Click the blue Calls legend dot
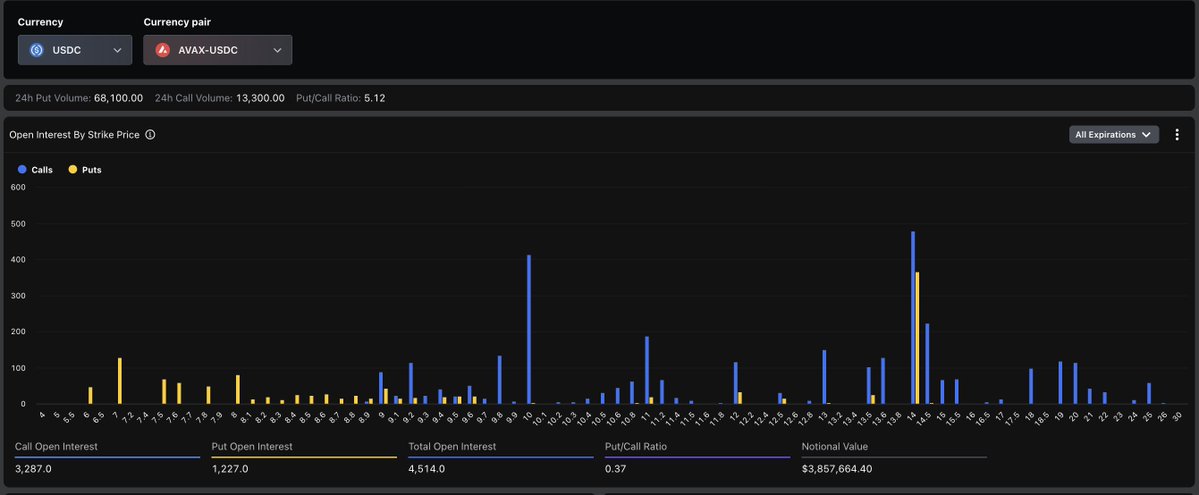 click(x=22, y=170)
